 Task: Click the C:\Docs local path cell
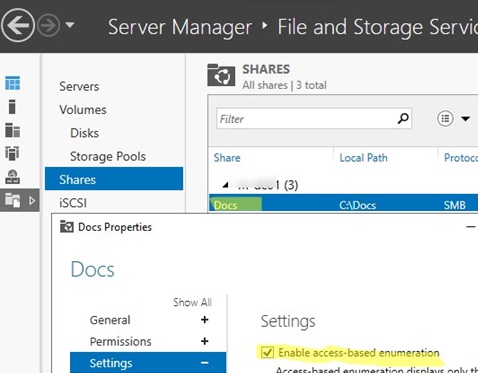point(357,205)
